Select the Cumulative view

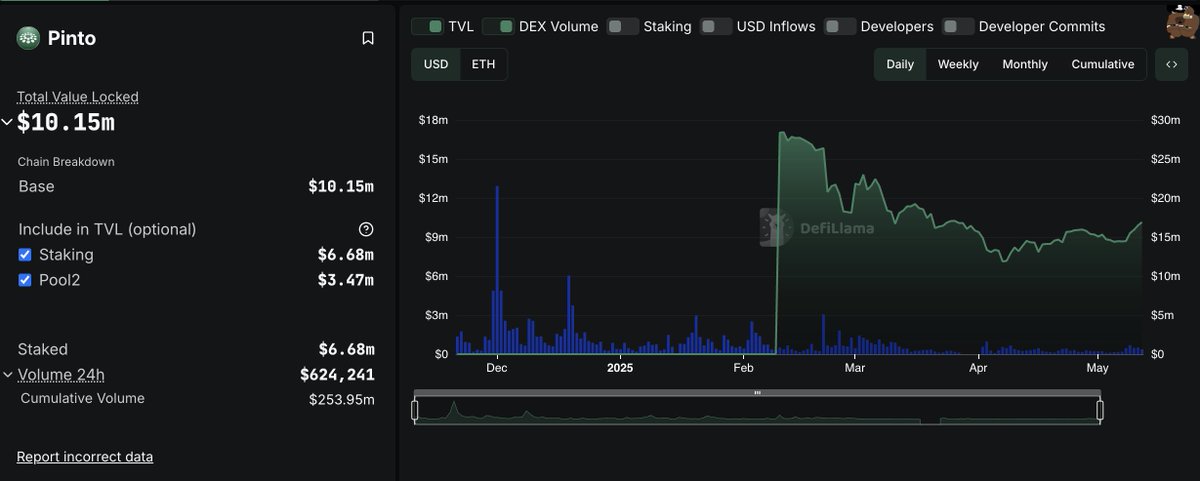point(1103,64)
